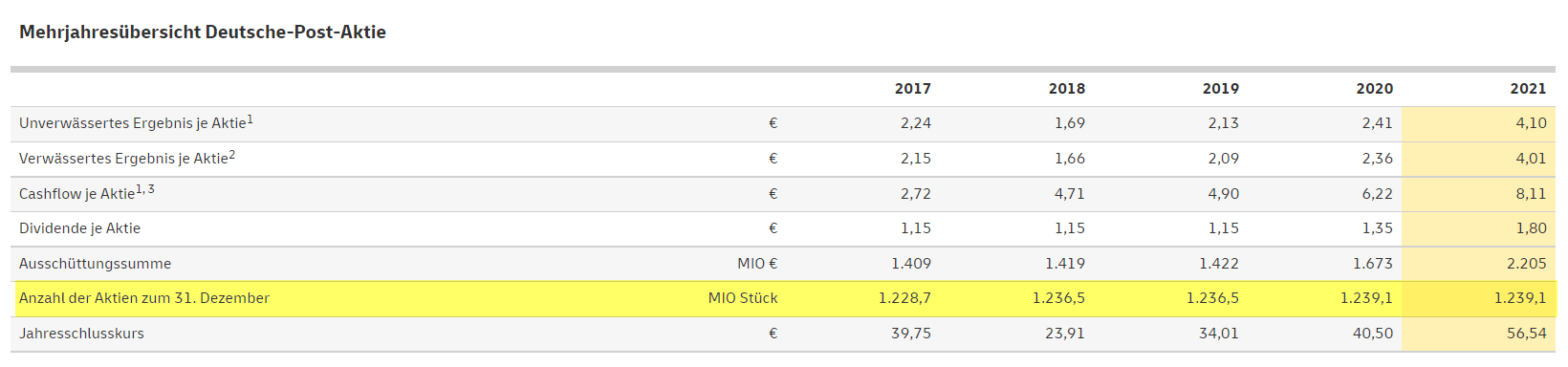1568x367 pixels.
Task: Select the 2019 closing price 34,01
Action: tap(1218, 334)
